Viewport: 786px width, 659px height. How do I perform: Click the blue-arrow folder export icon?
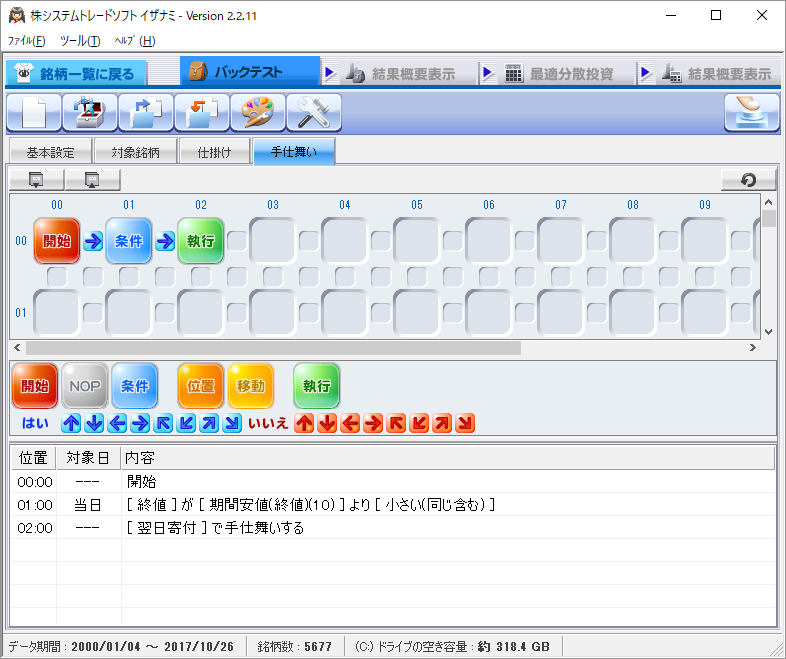pyautogui.click(x=146, y=113)
